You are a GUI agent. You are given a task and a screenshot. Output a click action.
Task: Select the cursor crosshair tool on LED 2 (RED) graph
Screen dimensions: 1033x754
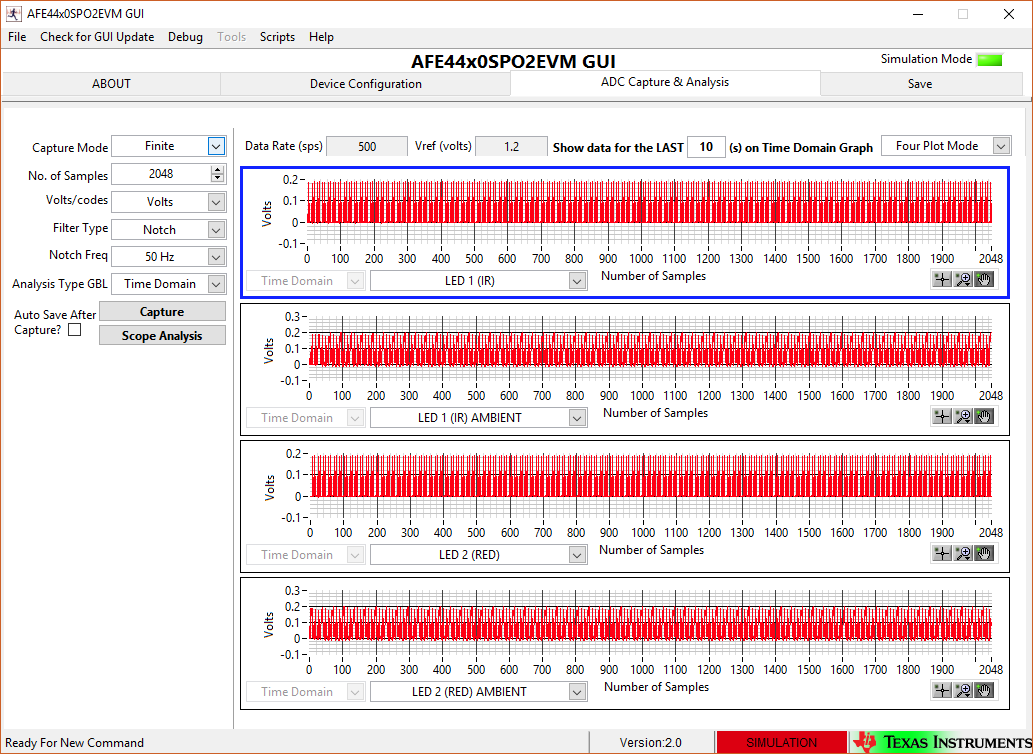coord(942,553)
